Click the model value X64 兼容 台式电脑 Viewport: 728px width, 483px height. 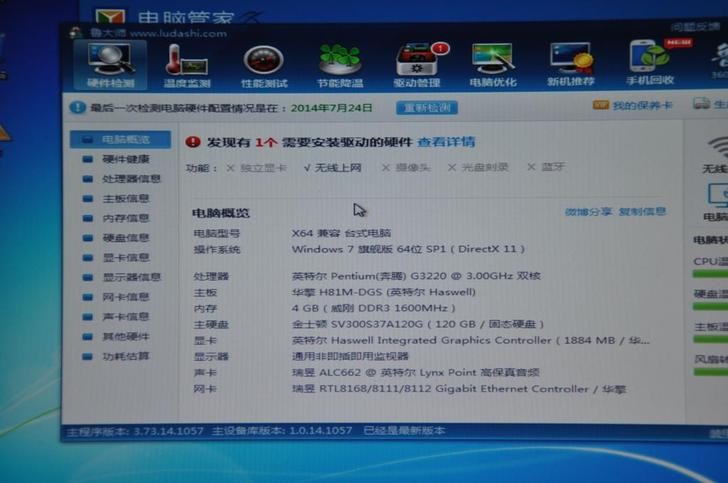[x=341, y=233]
